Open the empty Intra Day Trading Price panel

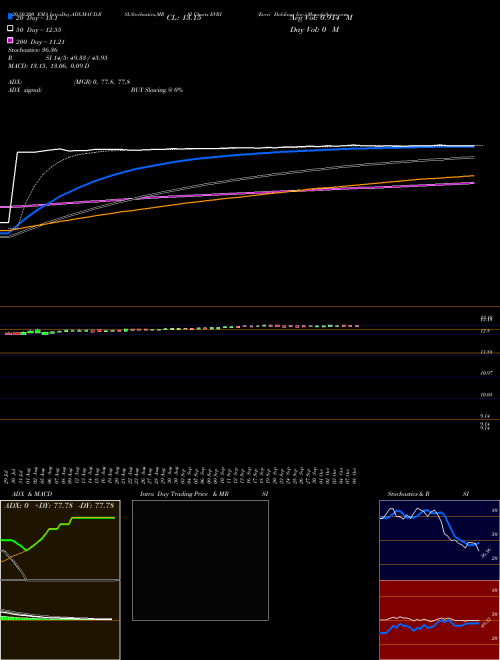200,560
